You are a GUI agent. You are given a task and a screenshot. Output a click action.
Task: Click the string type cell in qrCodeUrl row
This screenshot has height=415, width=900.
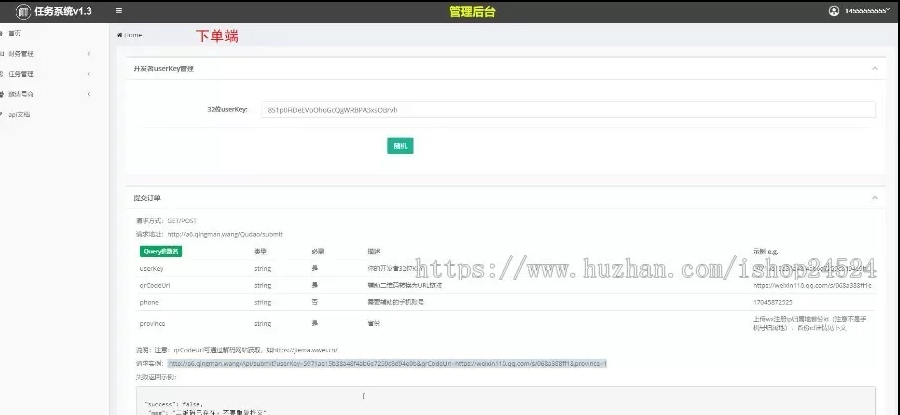point(262,285)
